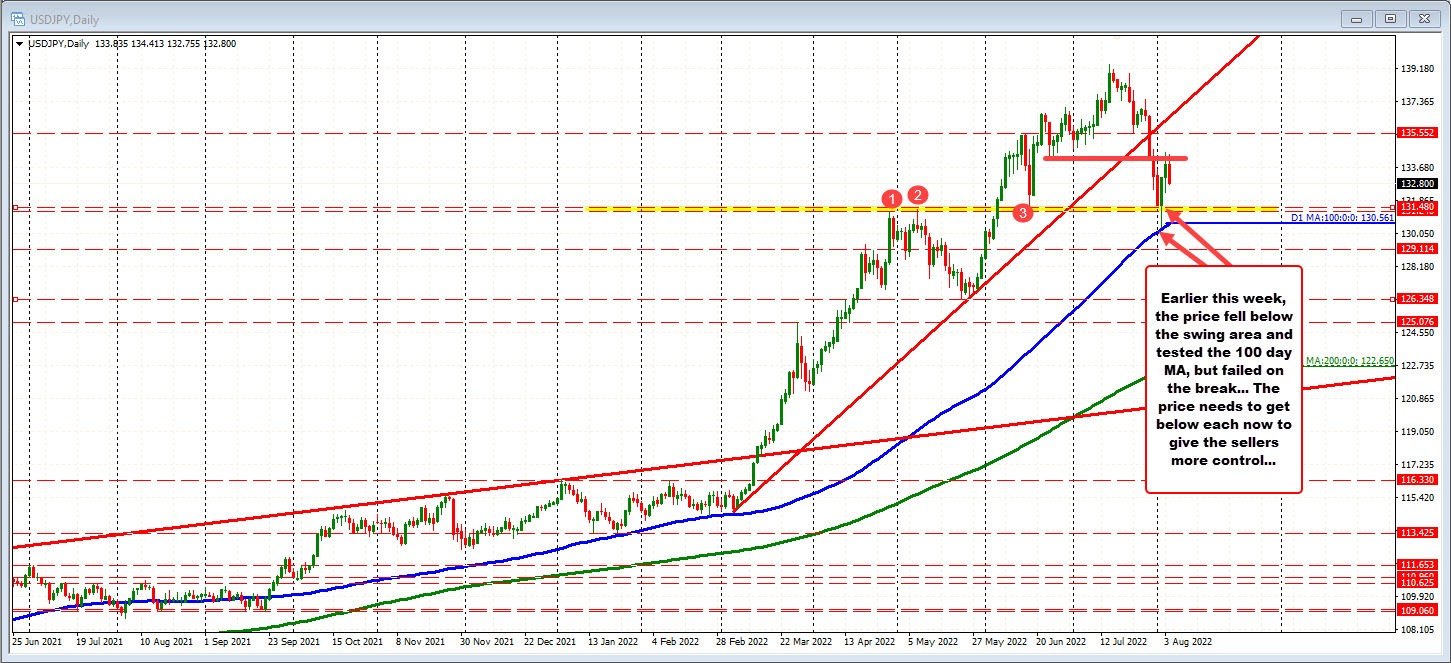
Task: Click the 19 Jul 2021 date label
Action: pos(98,640)
